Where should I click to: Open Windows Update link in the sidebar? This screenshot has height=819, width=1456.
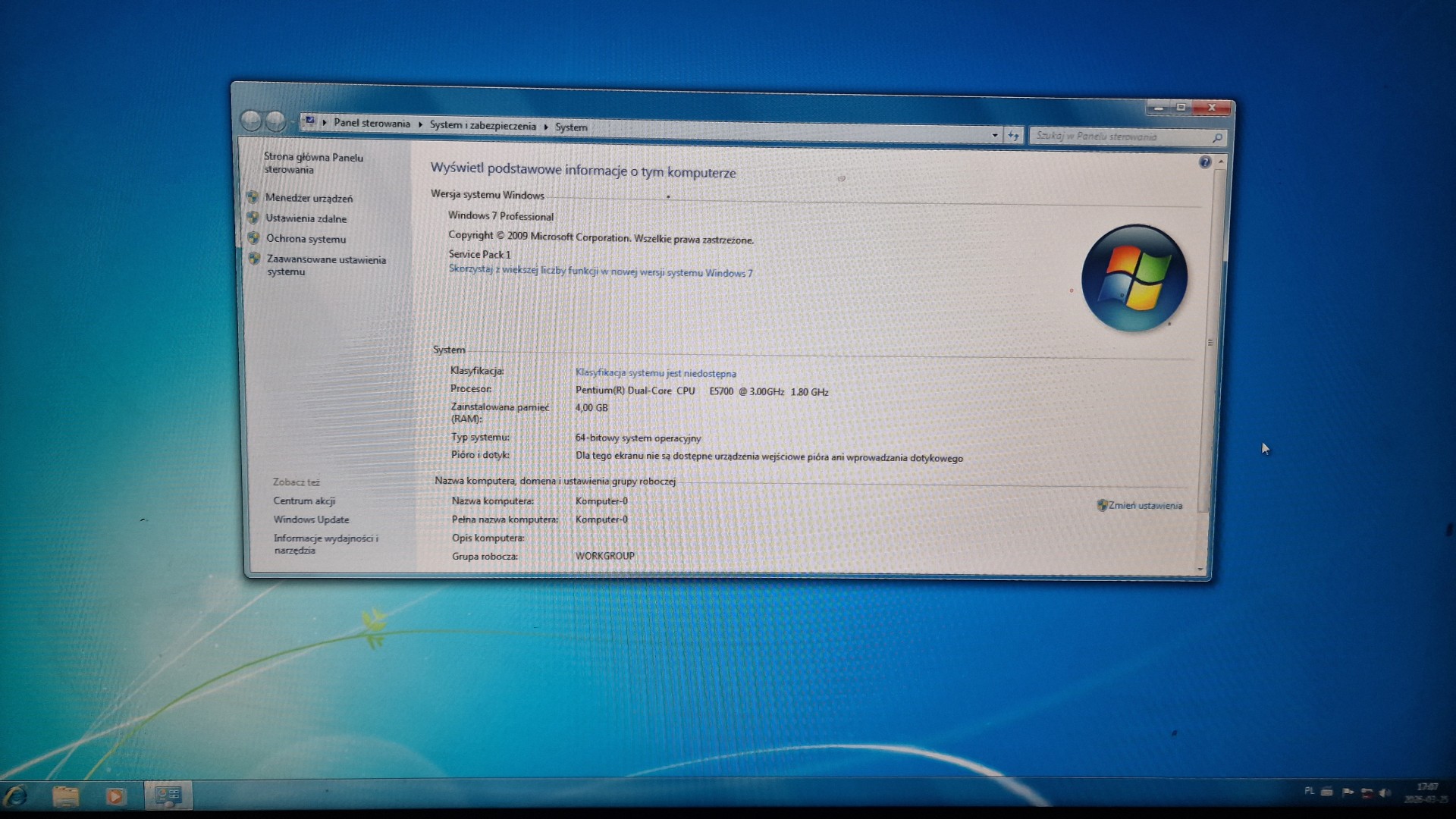tap(311, 519)
